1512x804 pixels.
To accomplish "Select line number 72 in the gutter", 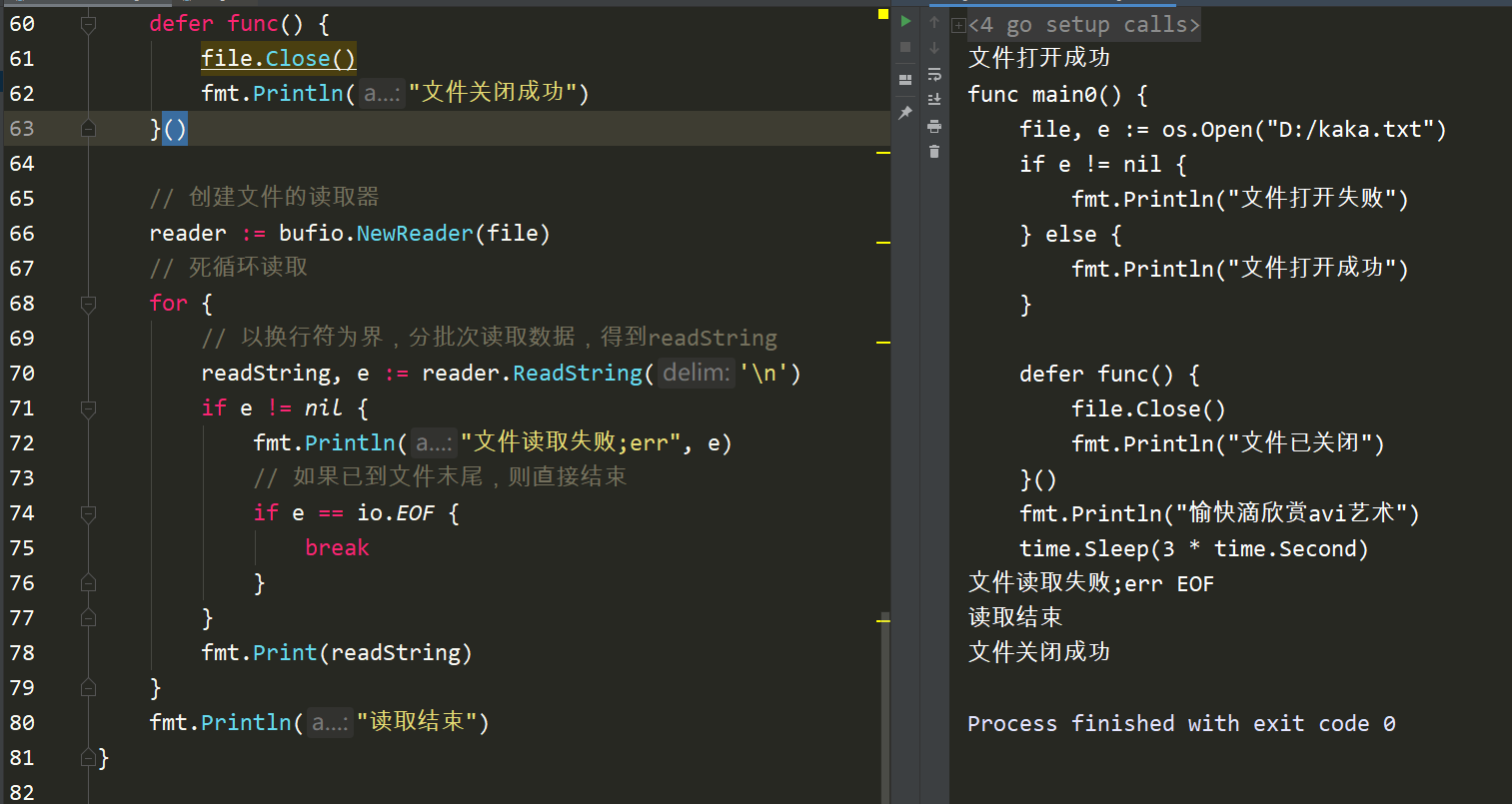I will [x=20, y=442].
